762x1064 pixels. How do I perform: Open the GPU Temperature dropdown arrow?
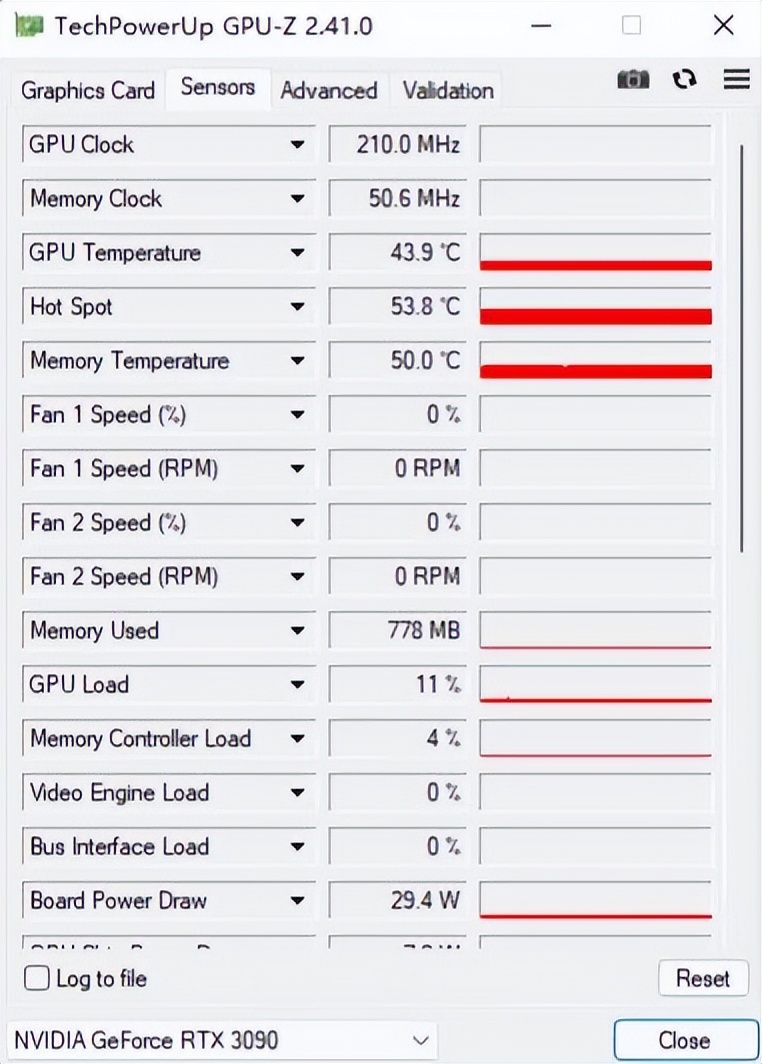(297, 253)
